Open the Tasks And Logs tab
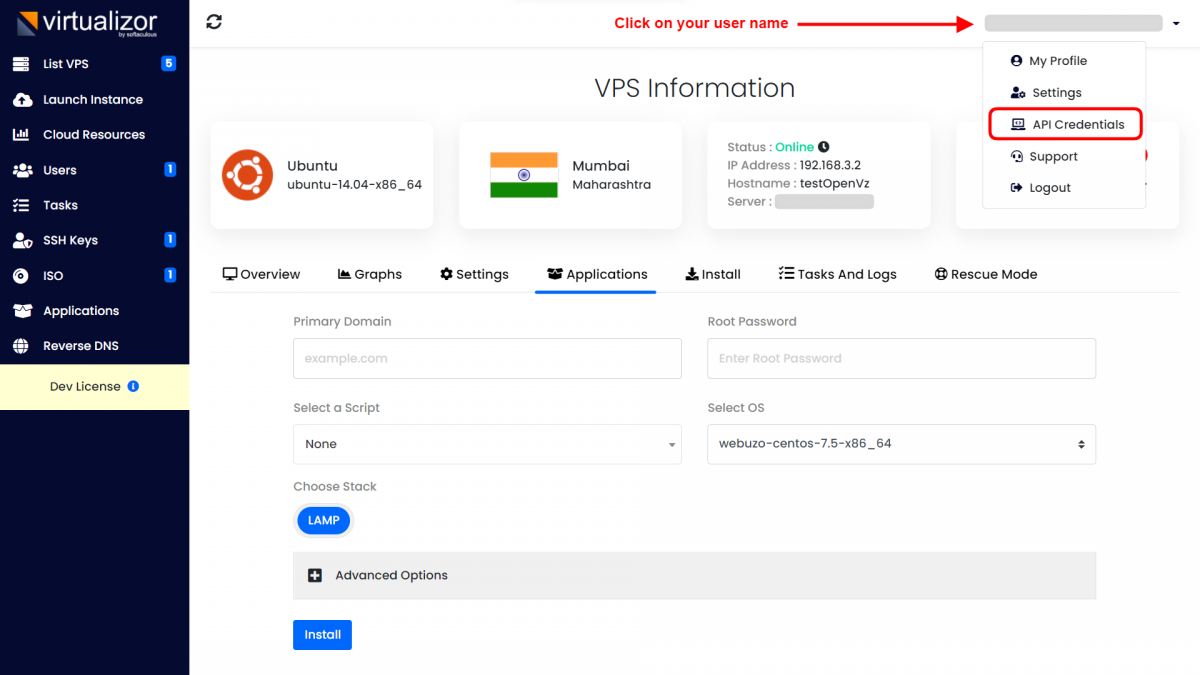This screenshot has height=675, width=1200. click(x=837, y=273)
